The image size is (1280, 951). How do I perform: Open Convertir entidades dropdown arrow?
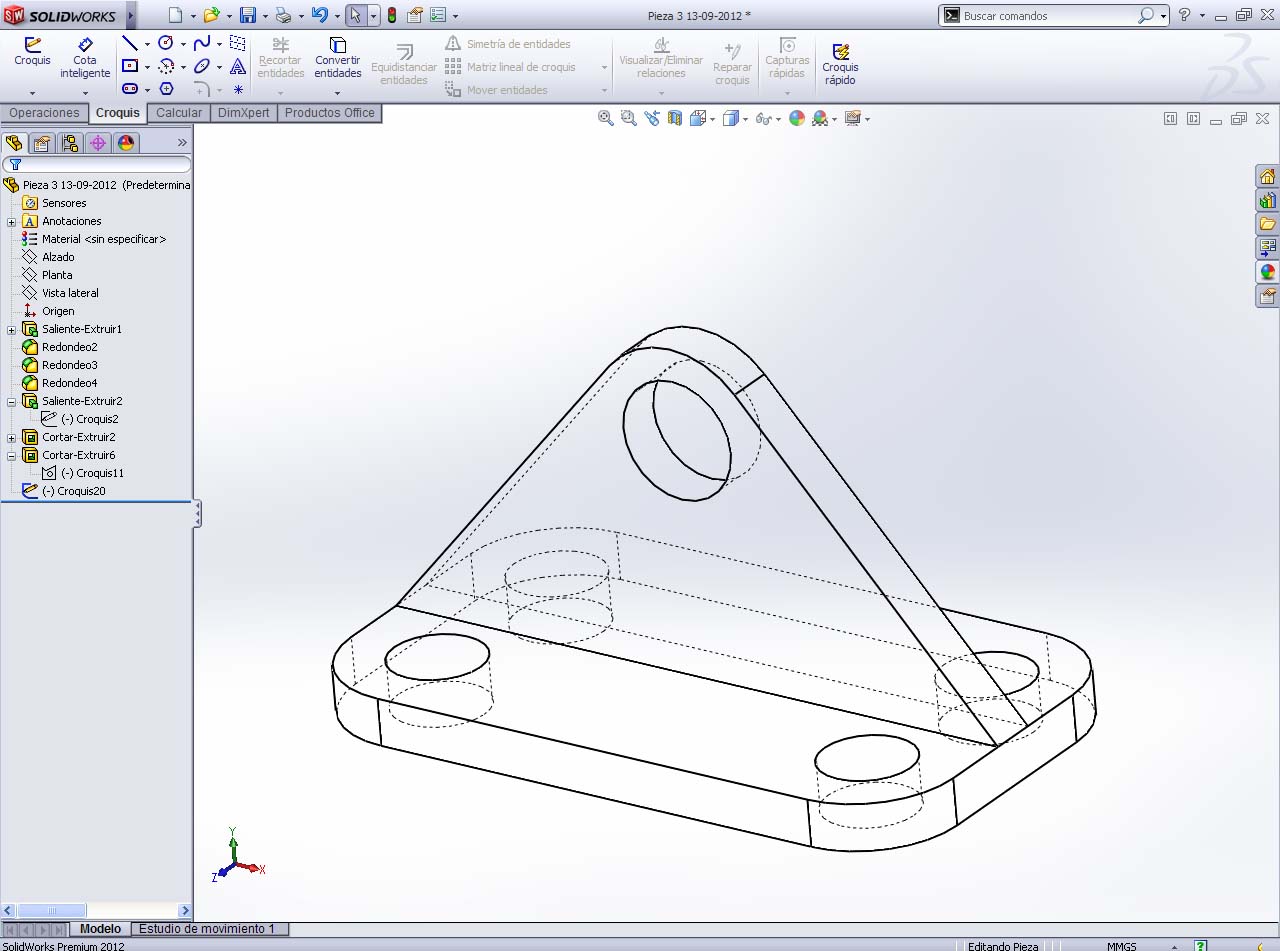coord(338,93)
